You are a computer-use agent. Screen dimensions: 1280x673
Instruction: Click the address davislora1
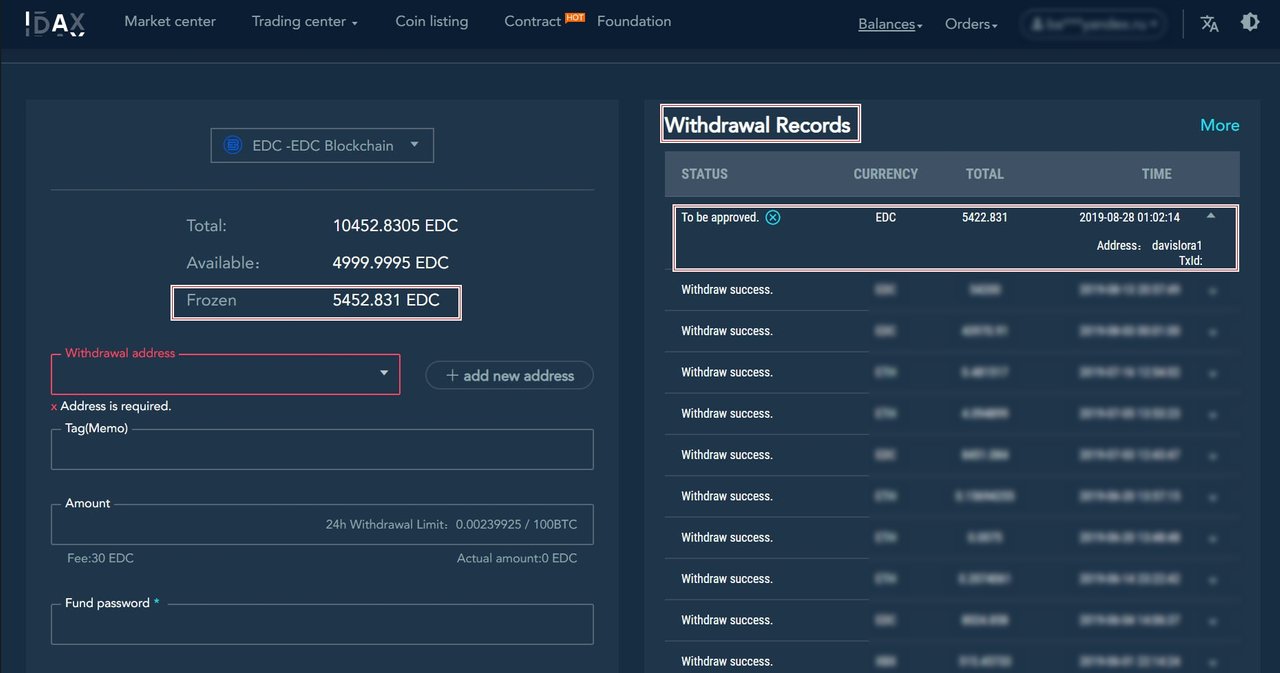(1177, 245)
